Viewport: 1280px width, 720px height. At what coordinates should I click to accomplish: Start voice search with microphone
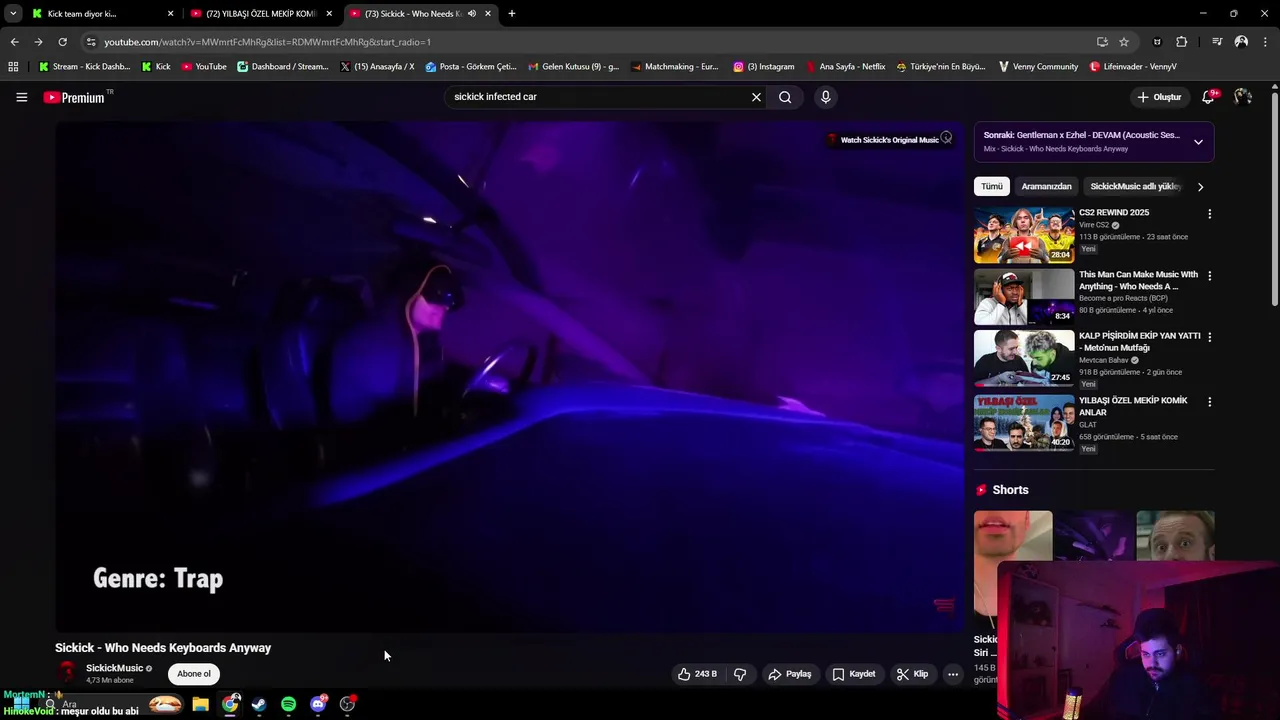click(825, 97)
